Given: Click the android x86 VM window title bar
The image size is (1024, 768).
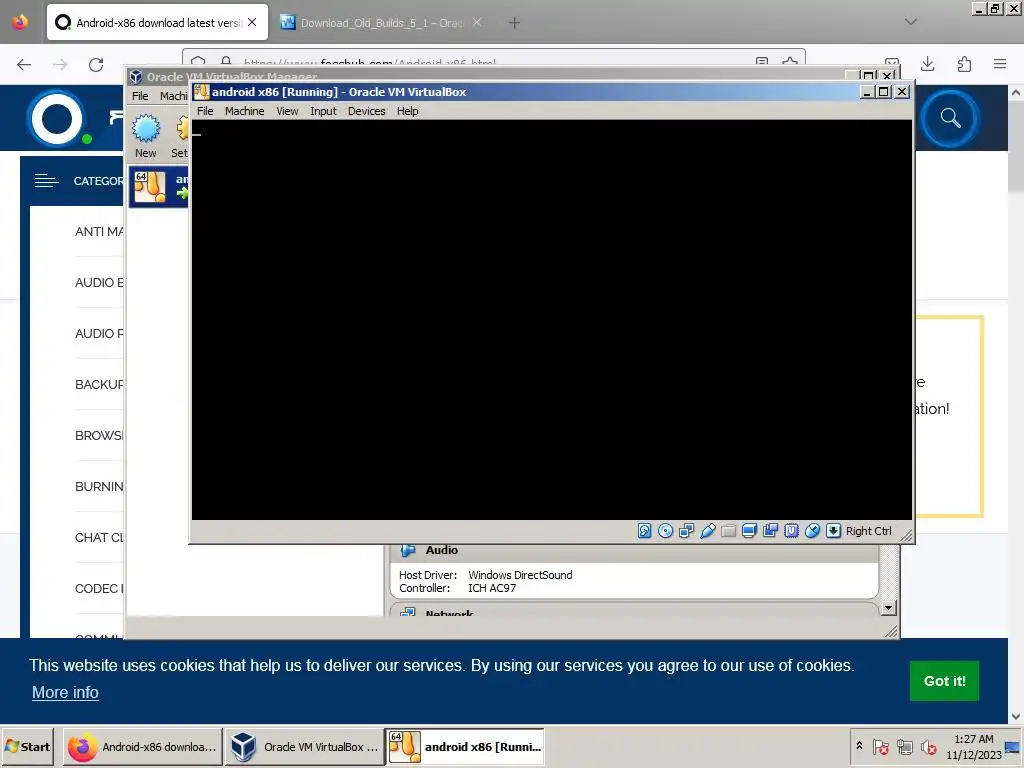Looking at the screenshot, I should tap(526, 92).
